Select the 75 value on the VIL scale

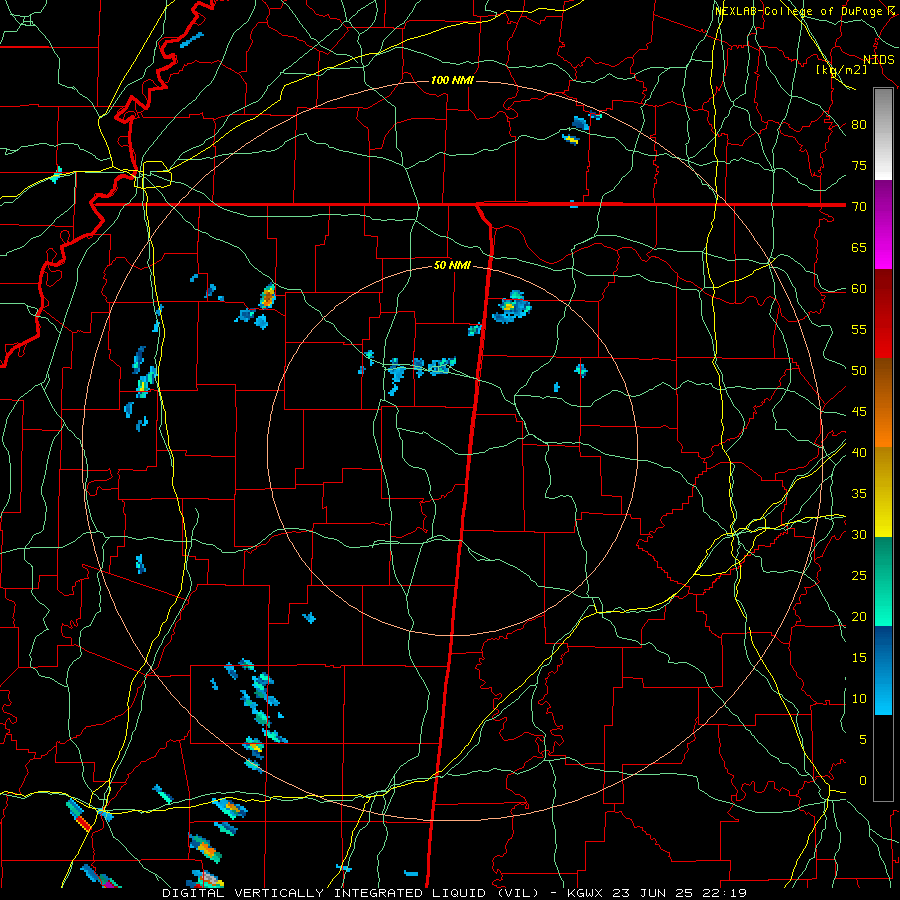click(x=859, y=165)
